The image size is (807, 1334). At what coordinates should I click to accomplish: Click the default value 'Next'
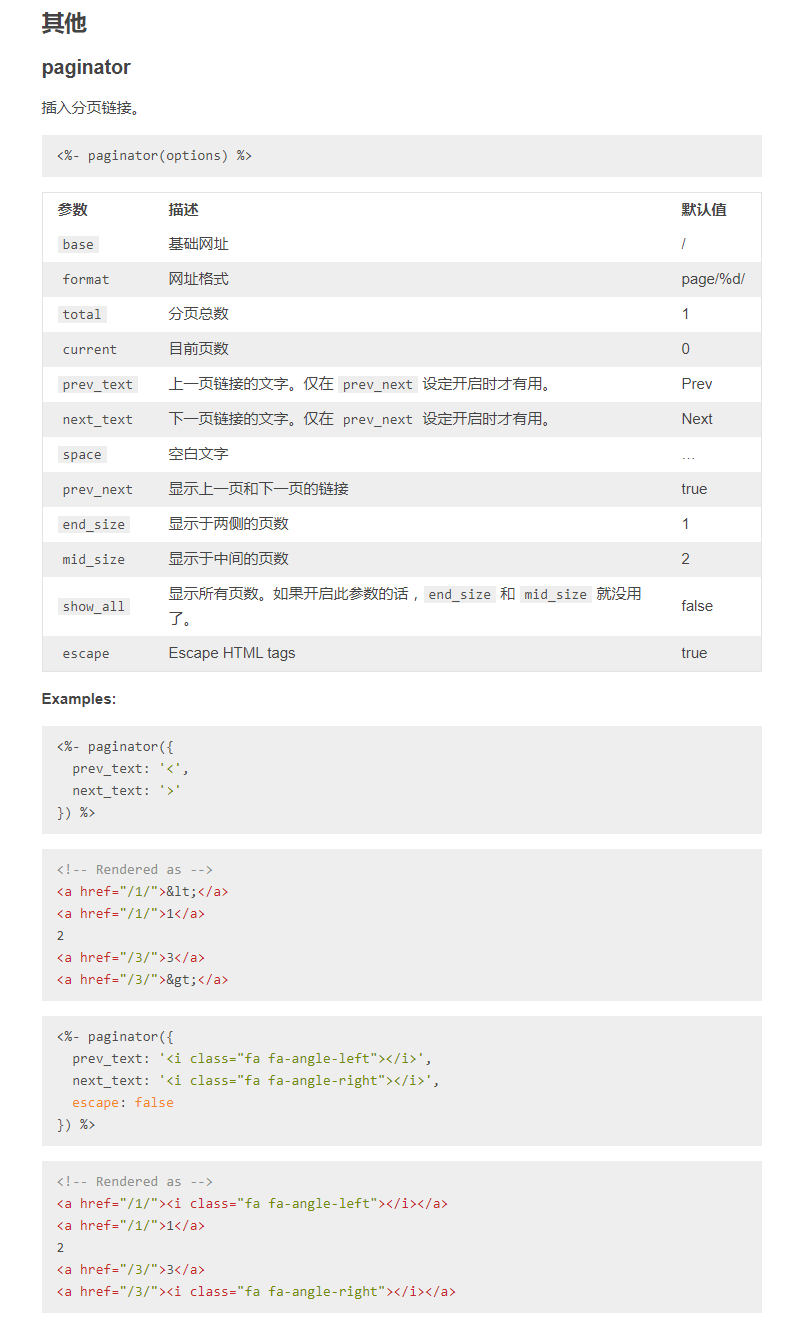[x=697, y=419]
